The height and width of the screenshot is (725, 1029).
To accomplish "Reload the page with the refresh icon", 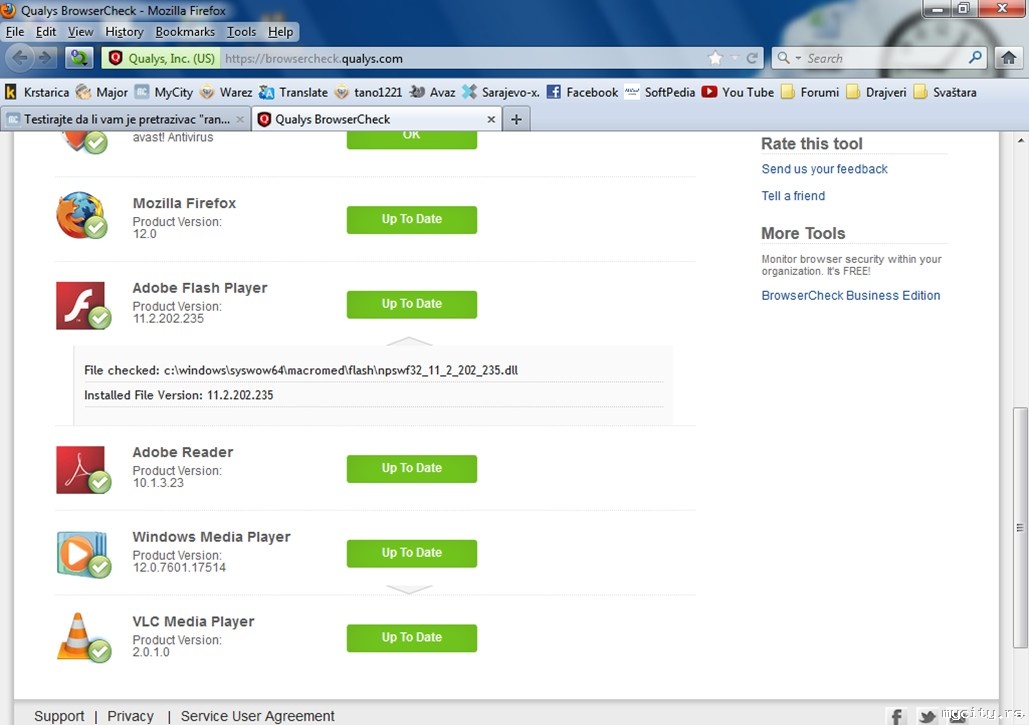I will pos(752,58).
